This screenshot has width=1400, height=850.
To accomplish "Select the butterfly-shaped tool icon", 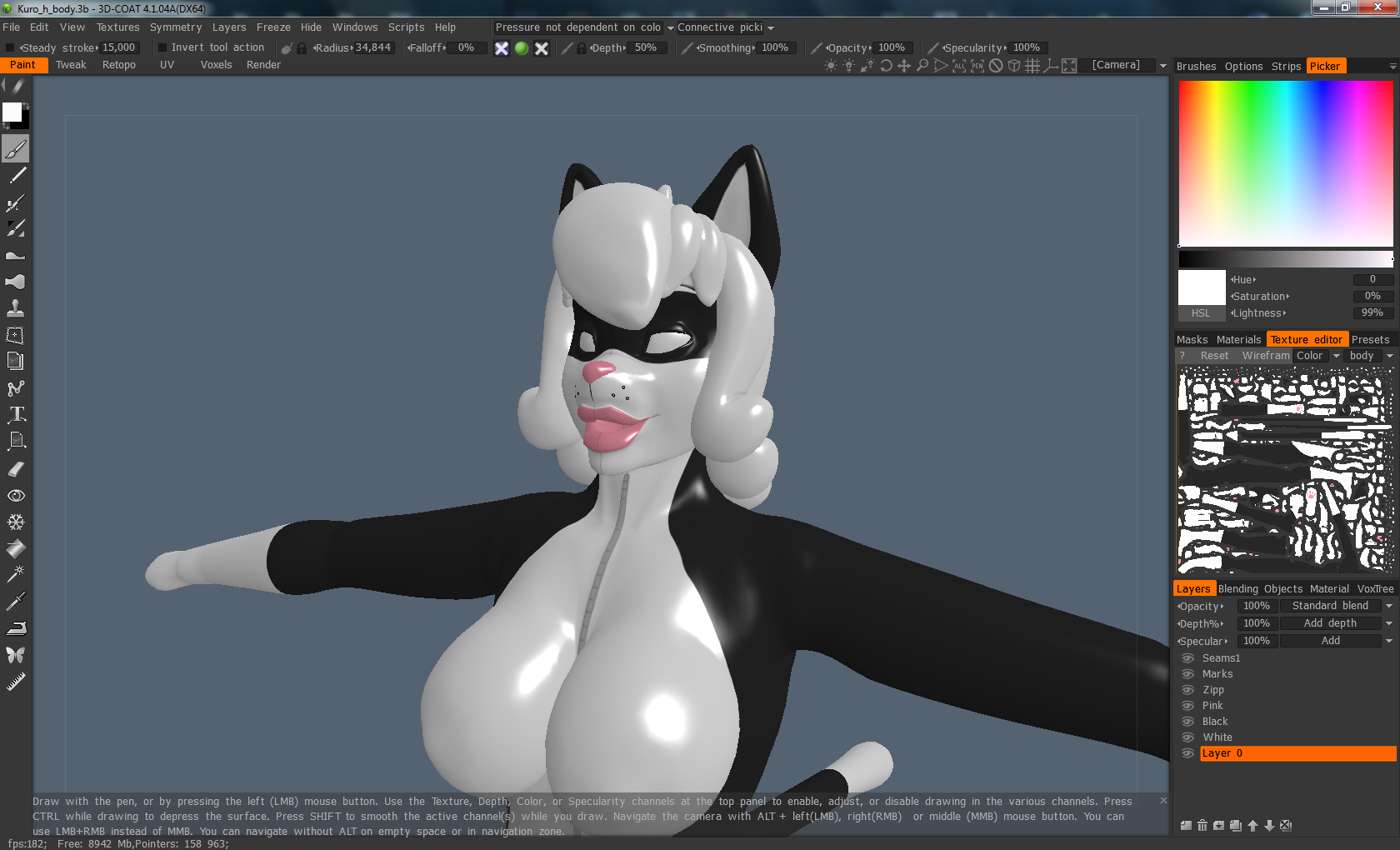I will point(16,655).
